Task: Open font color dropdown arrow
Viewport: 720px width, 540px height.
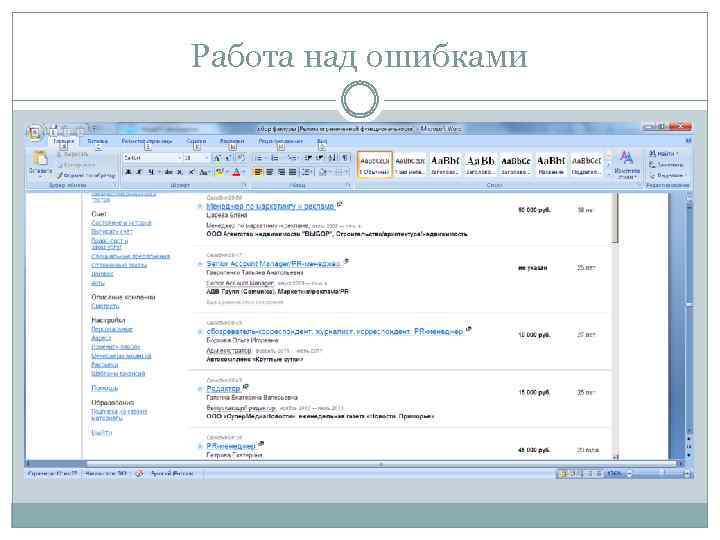Action: pyautogui.click(x=243, y=172)
